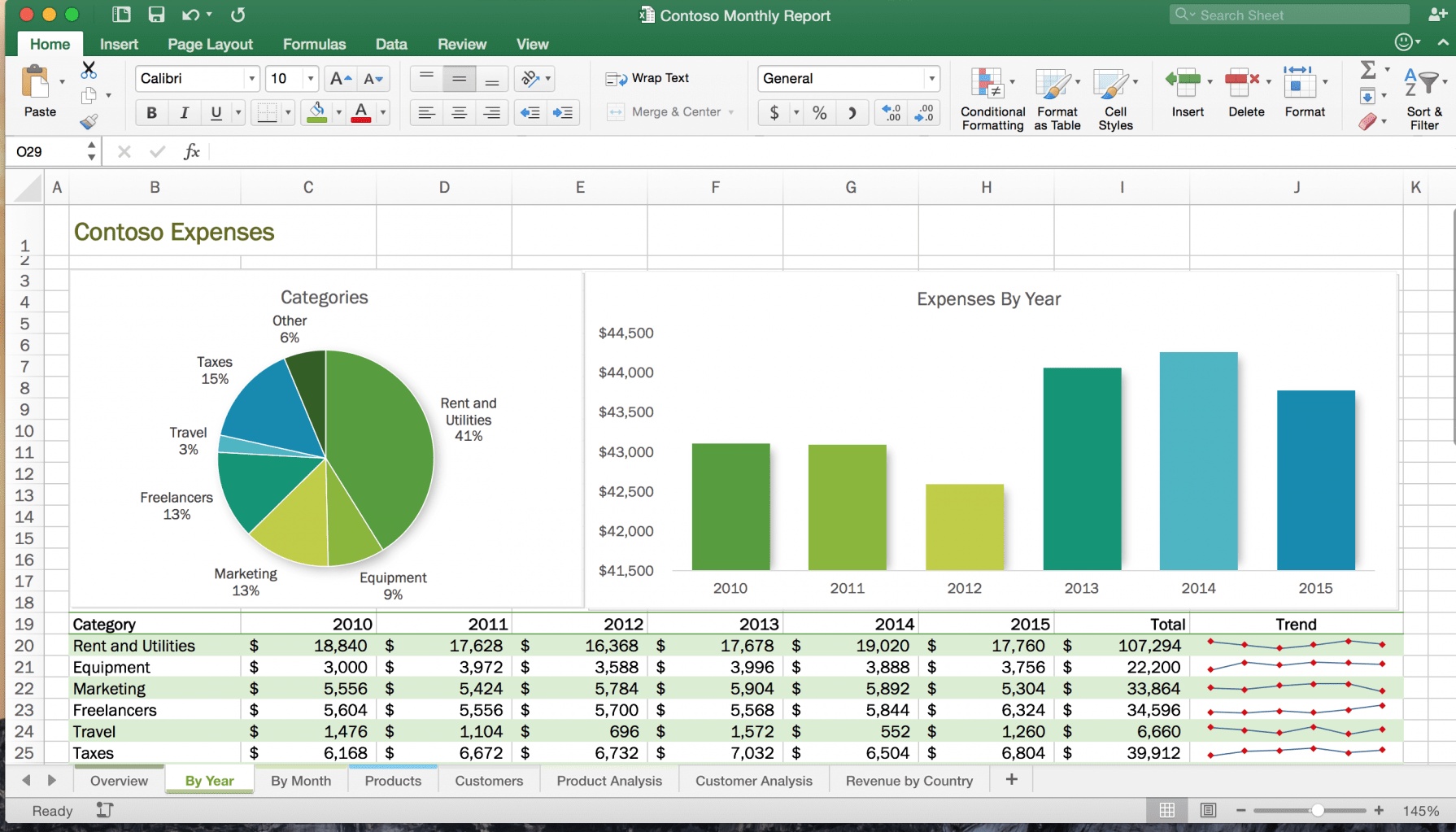Click the Search Sheet field
This screenshot has height=832, width=1456.
click(x=1293, y=15)
